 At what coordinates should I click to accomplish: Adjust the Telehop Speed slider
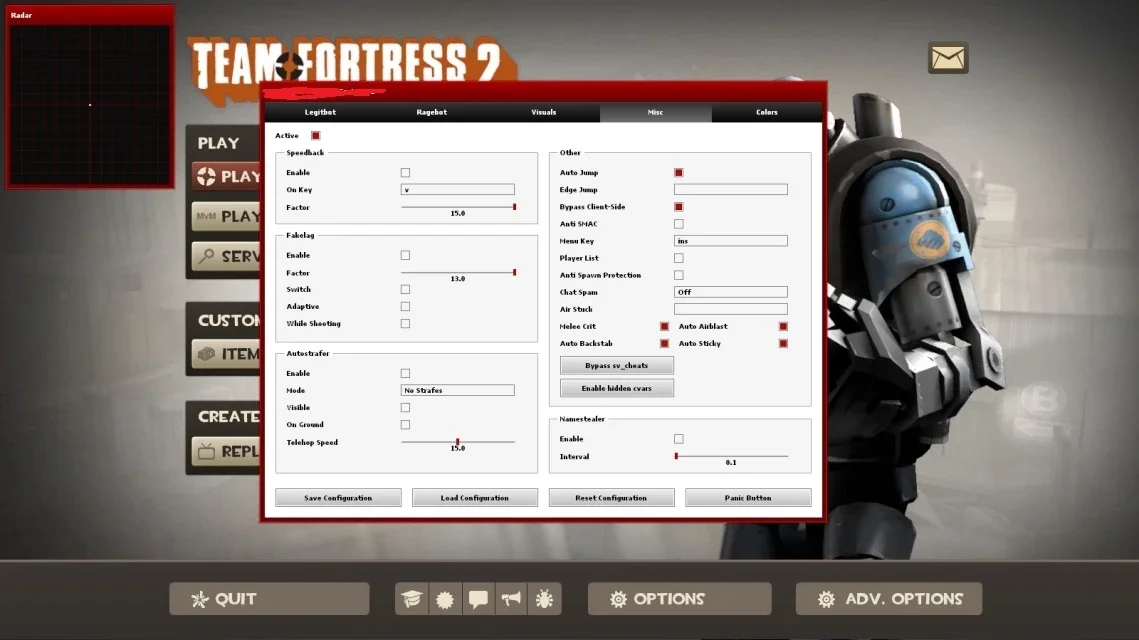[x=458, y=442]
